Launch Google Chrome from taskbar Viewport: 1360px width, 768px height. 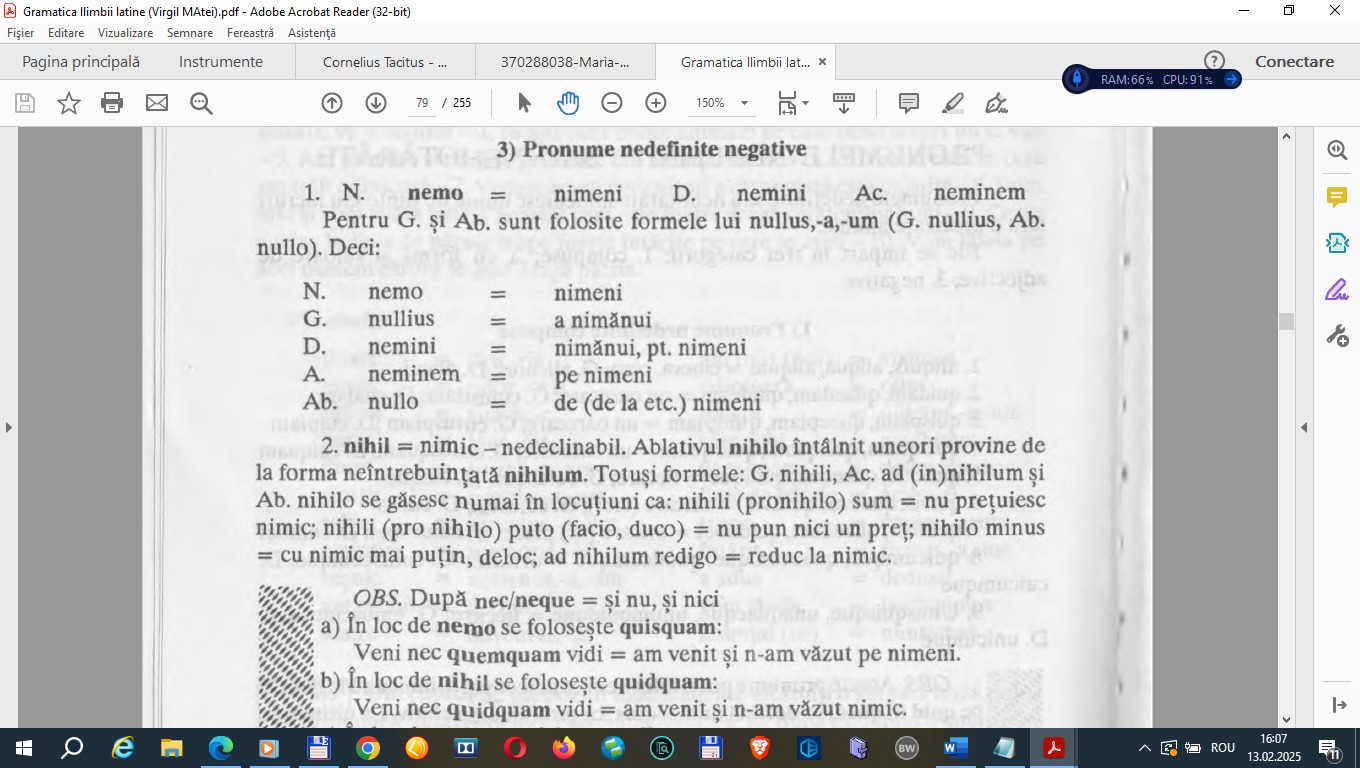368,748
